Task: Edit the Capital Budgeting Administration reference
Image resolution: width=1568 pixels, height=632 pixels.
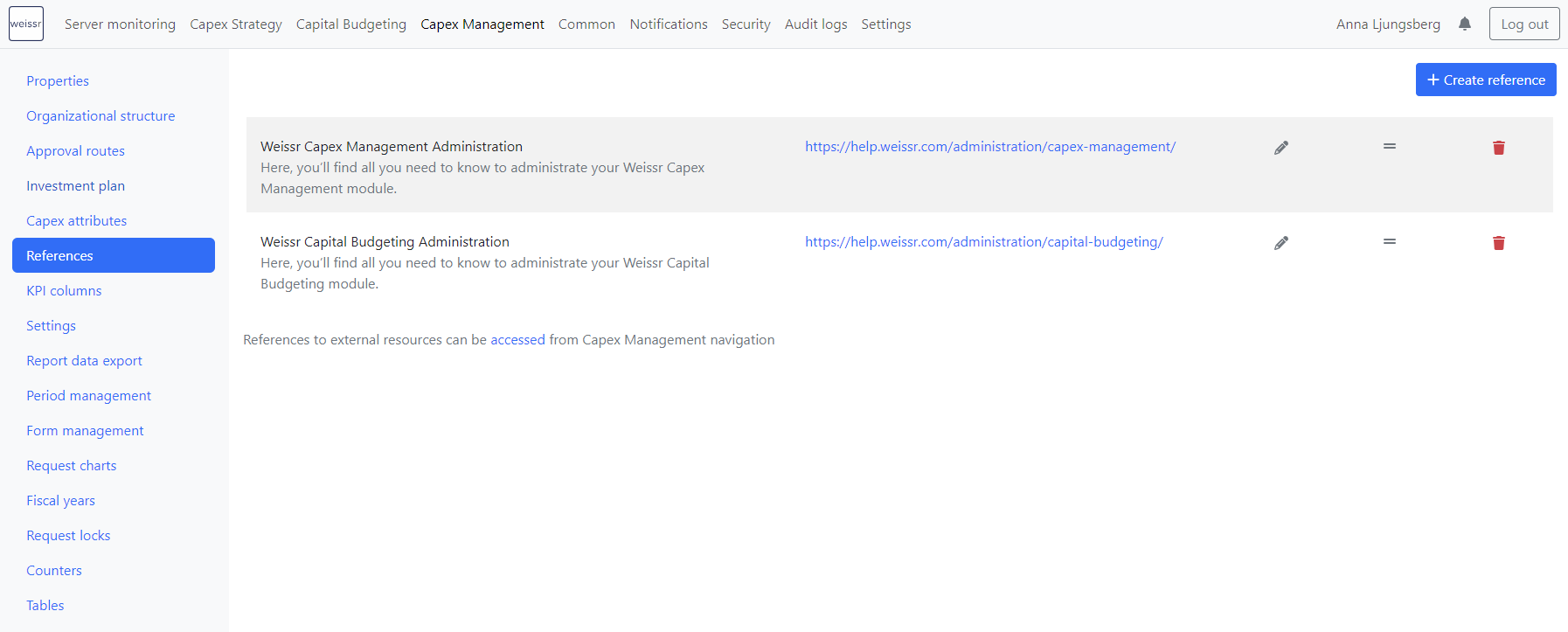Action: tap(1281, 243)
